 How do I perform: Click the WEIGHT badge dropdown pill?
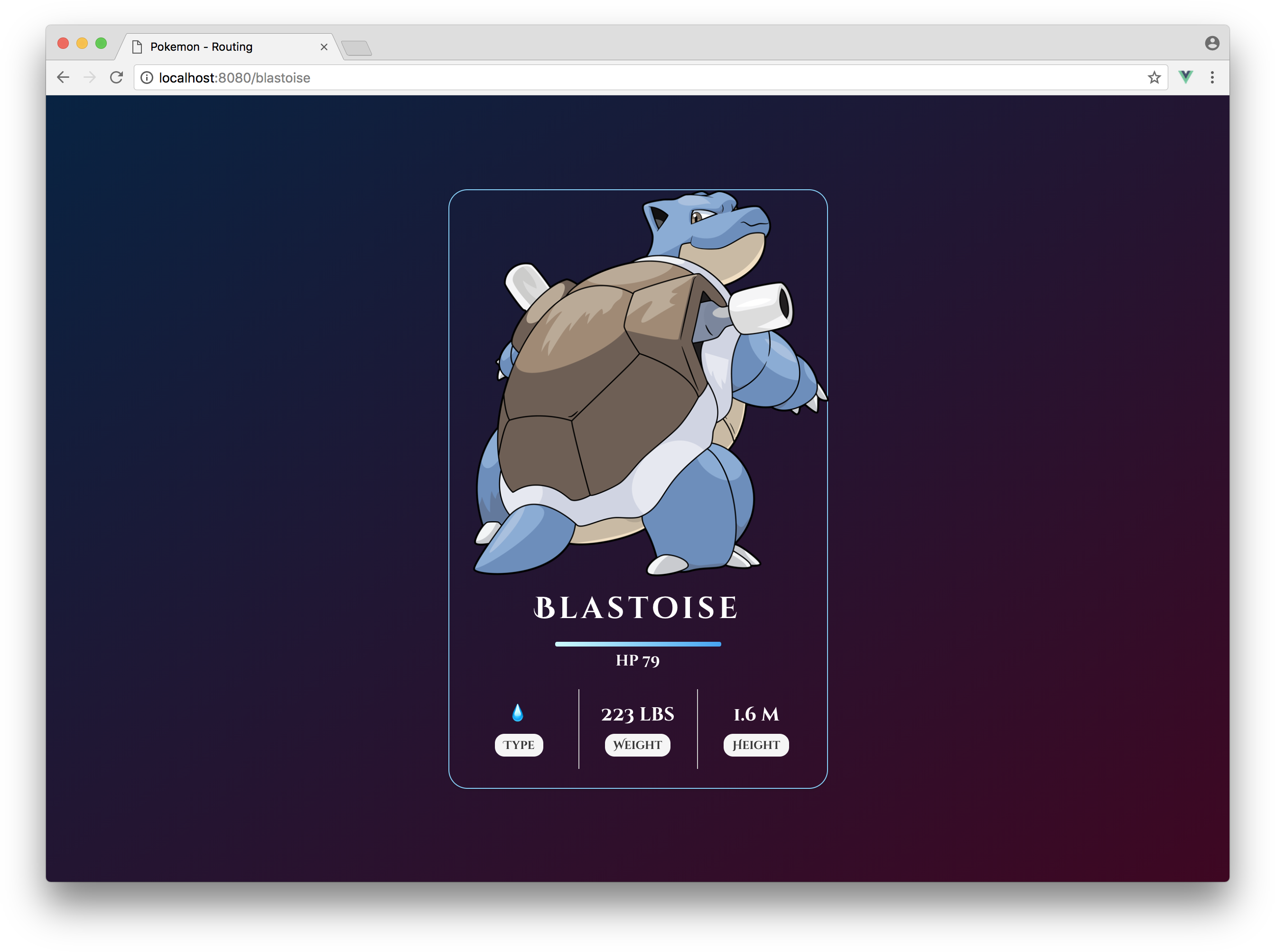click(637, 745)
